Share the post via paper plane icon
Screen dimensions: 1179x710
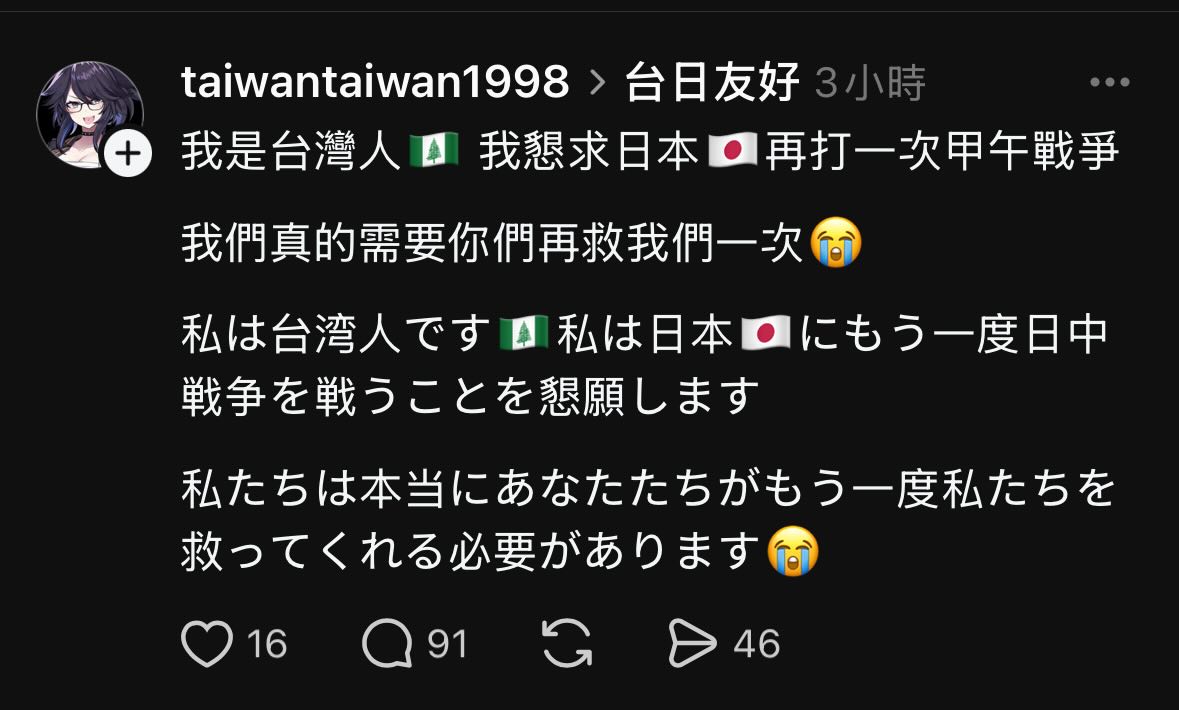point(692,644)
